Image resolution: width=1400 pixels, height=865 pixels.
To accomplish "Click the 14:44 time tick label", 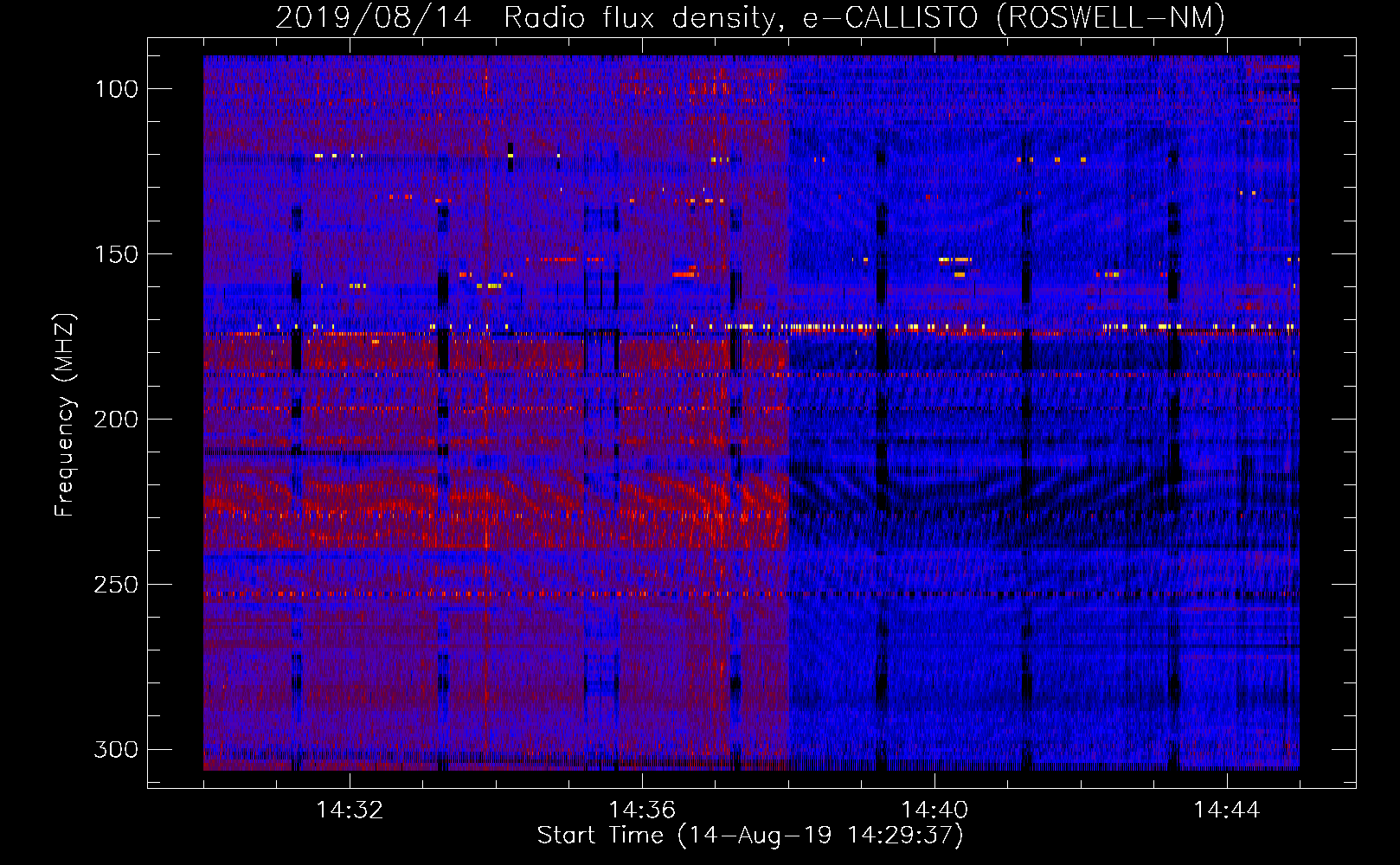I will point(1227,811).
